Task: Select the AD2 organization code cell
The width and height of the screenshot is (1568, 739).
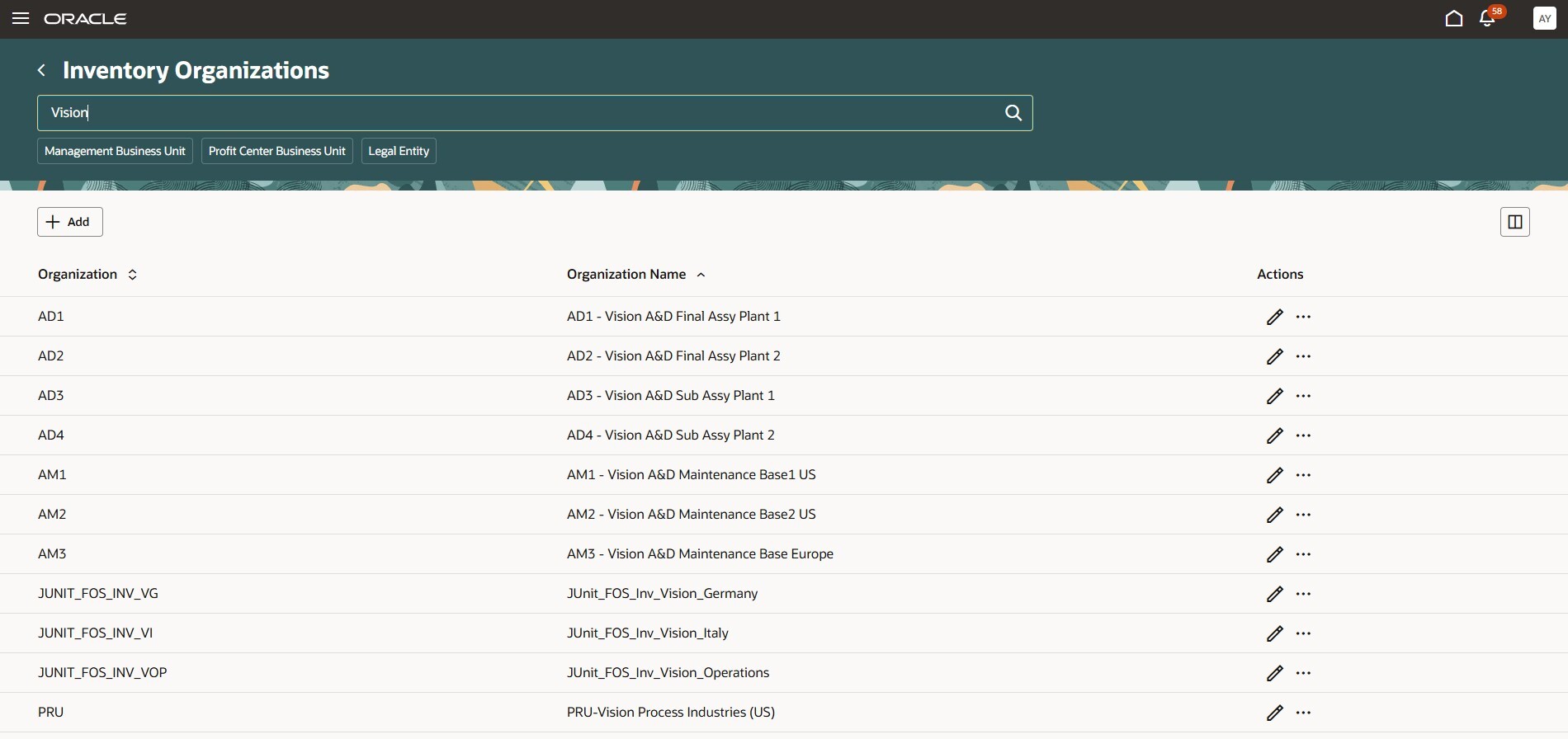Action: click(x=51, y=355)
